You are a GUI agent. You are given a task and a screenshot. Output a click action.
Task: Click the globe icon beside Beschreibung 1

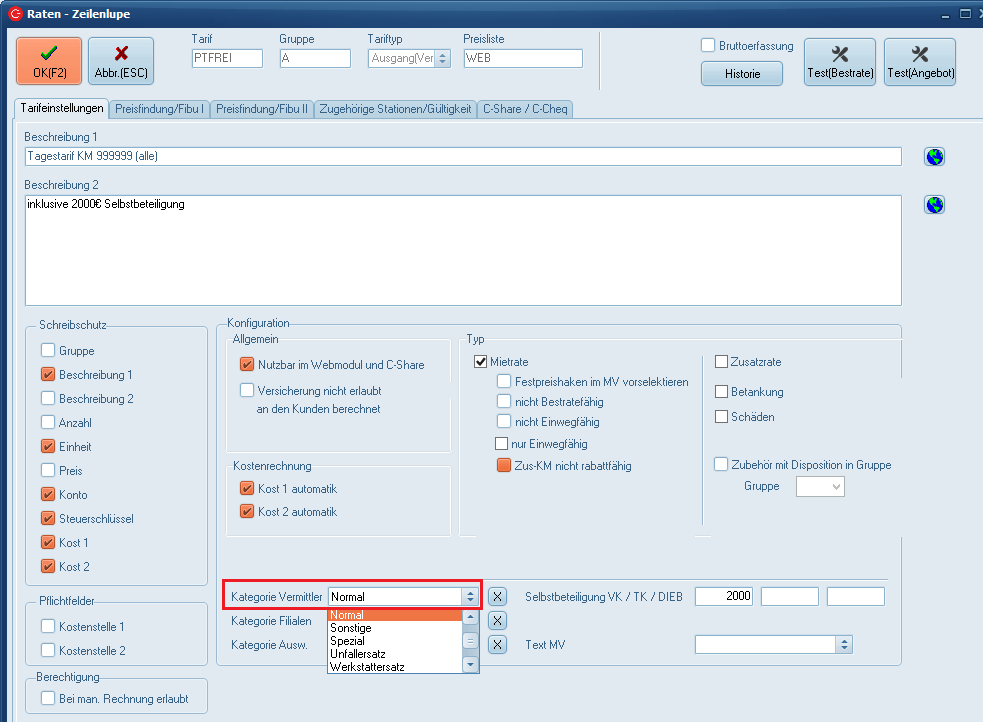click(934, 156)
